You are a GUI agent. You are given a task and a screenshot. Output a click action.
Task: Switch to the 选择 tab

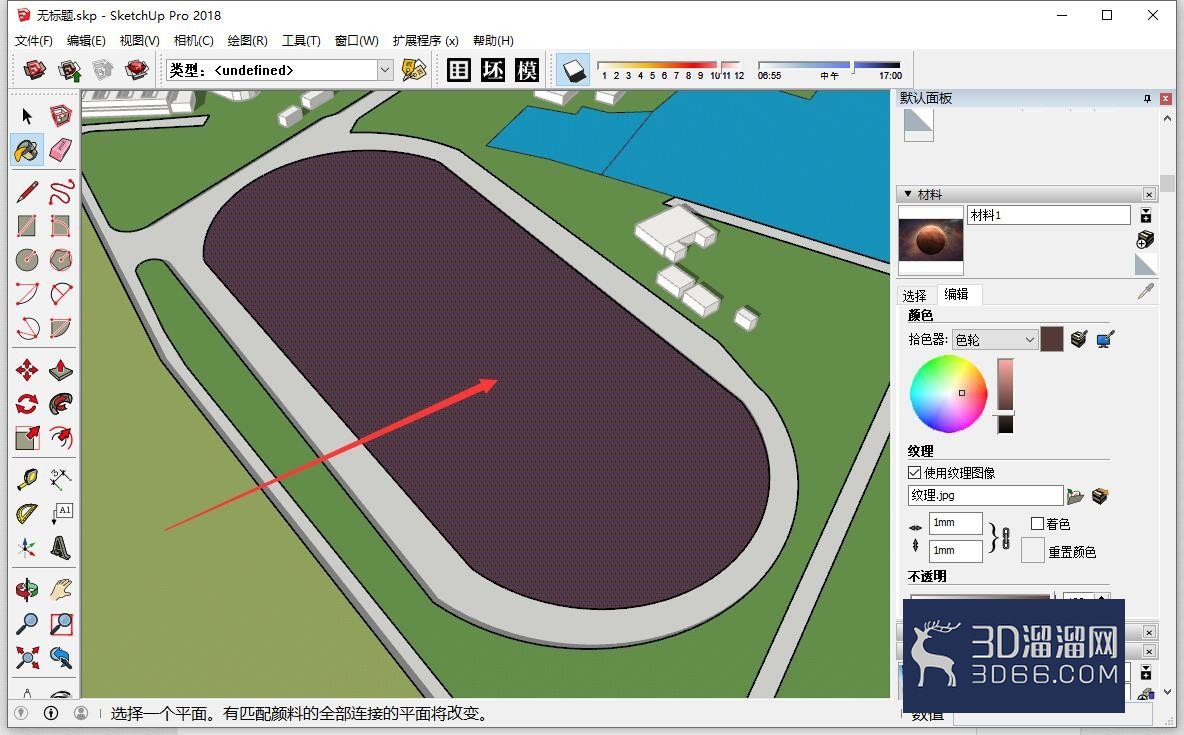tap(914, 295)
